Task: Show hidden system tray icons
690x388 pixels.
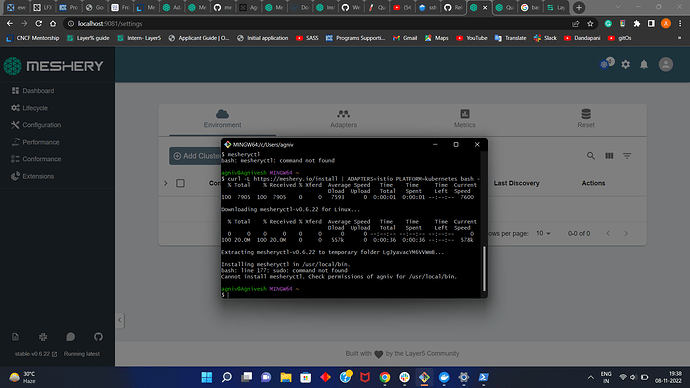Action: (x=590, y=377)
